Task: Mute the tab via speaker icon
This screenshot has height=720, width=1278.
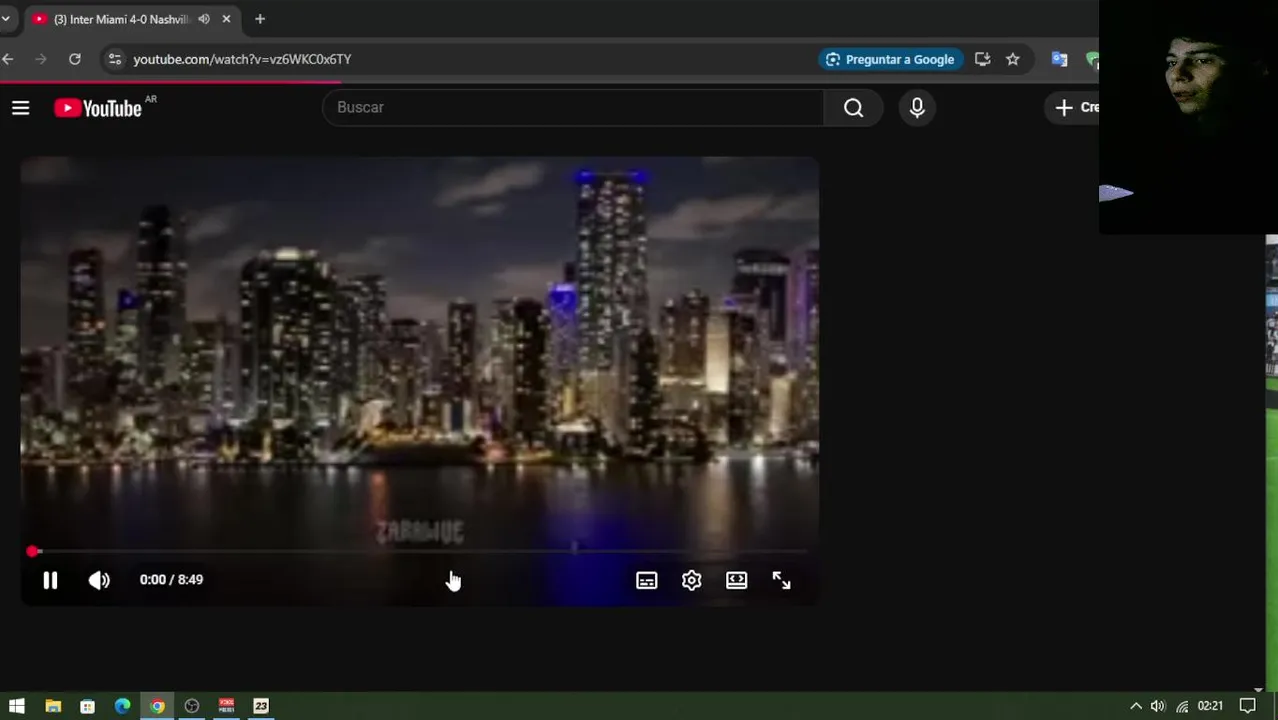Action: 204,19
